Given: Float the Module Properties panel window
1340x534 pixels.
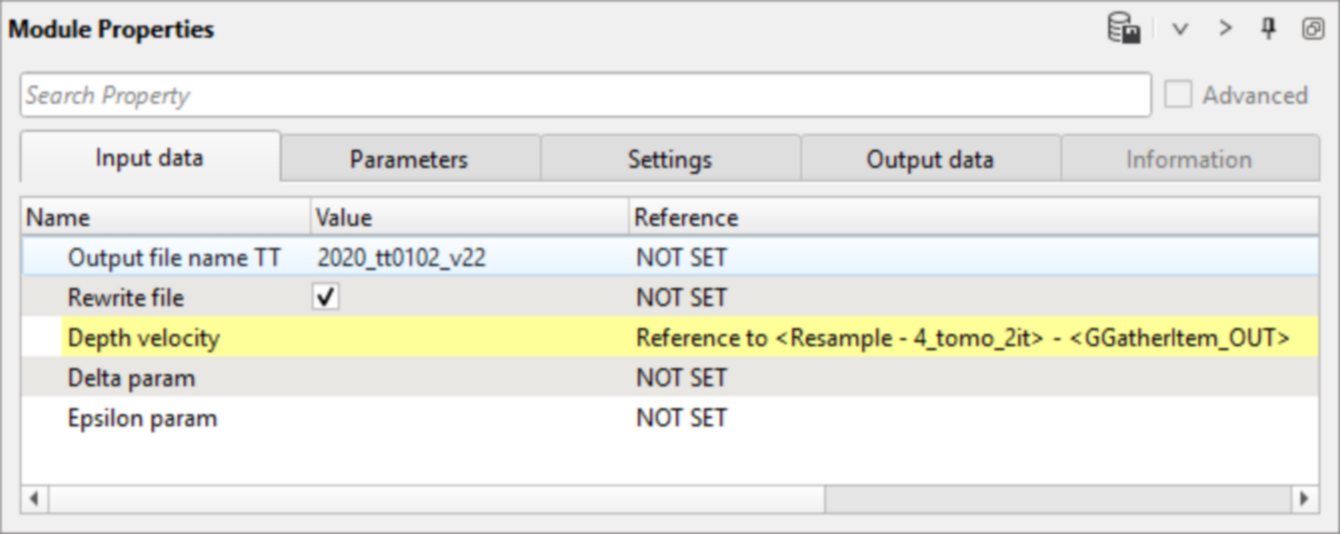Looking at the screenshot, I should (x=1313, y=29).
